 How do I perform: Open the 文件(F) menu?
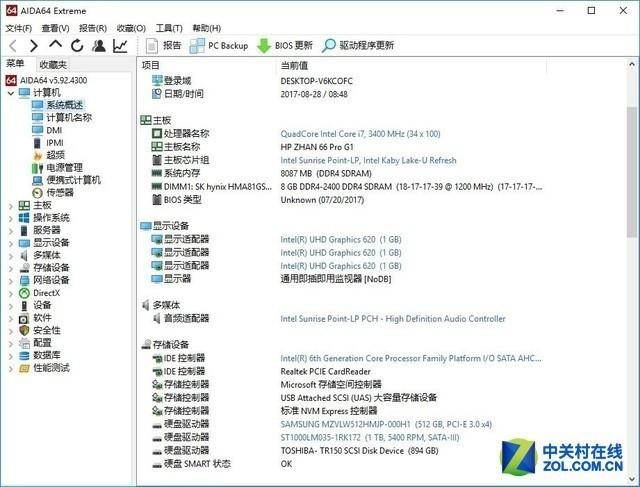click(x=19, y=28)
